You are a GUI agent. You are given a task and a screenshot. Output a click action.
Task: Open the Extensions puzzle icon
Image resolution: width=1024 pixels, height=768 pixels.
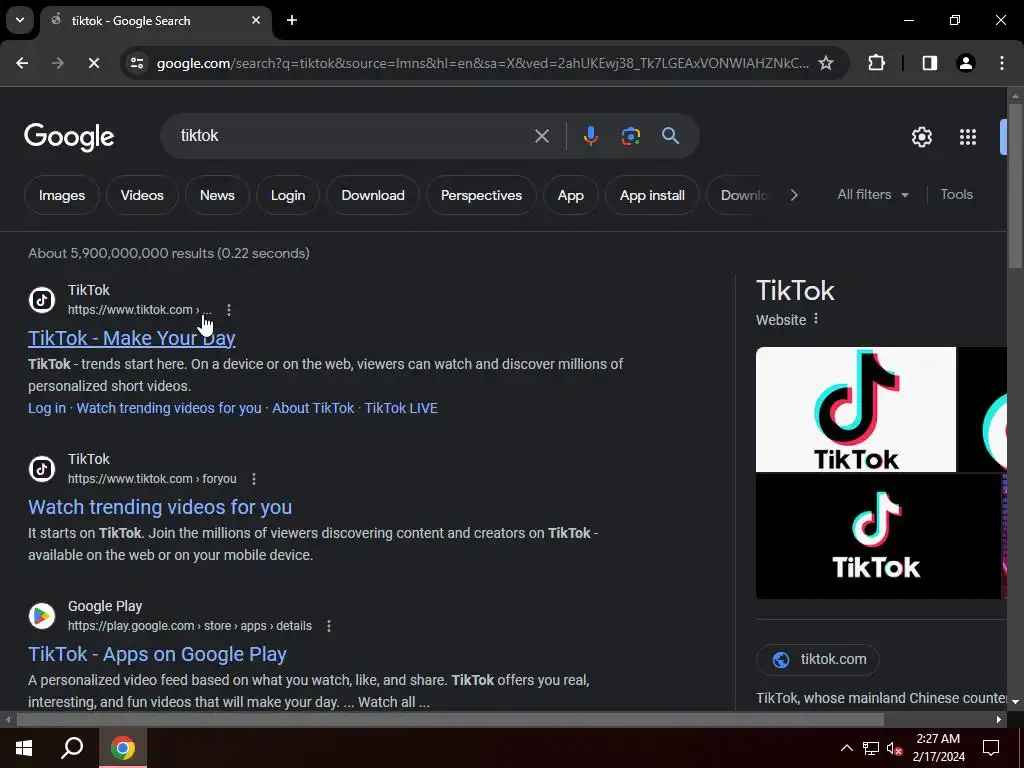[876, 63]
